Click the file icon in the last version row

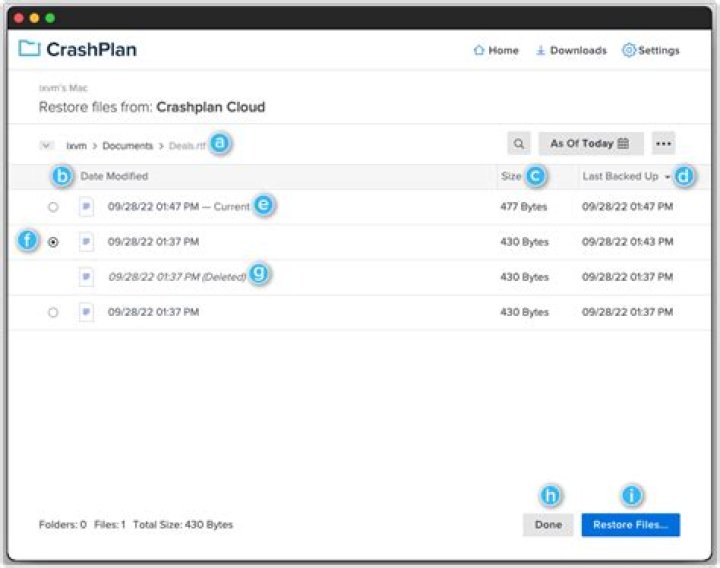click(x=86, y=312)
